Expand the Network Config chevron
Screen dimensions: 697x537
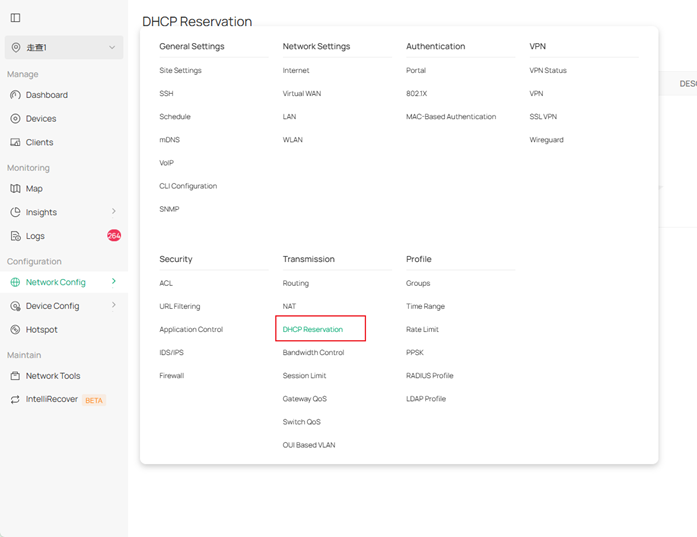tap(114, 281)
